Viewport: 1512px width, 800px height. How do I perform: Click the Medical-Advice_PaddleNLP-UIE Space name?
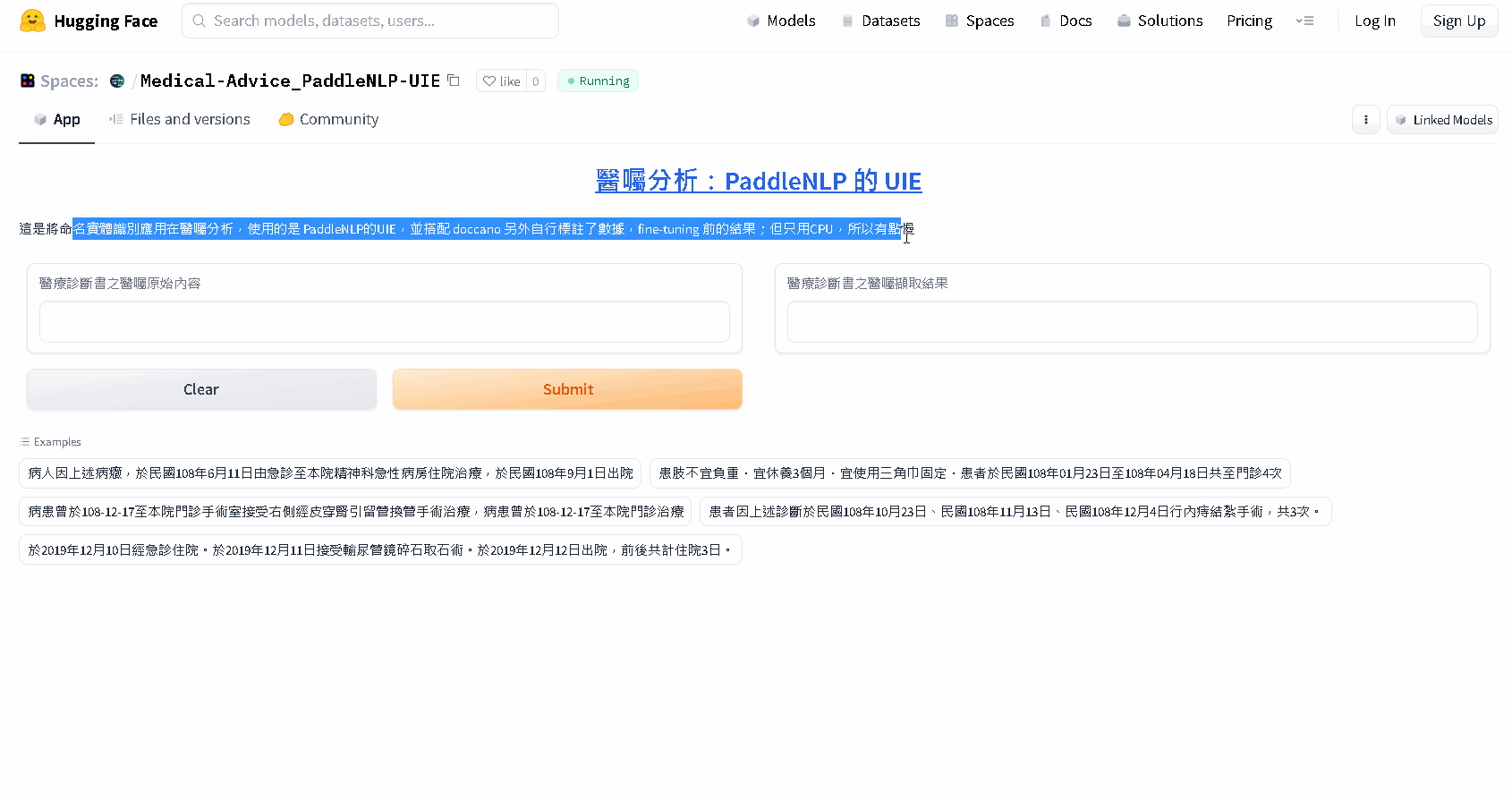click(290, 81)
